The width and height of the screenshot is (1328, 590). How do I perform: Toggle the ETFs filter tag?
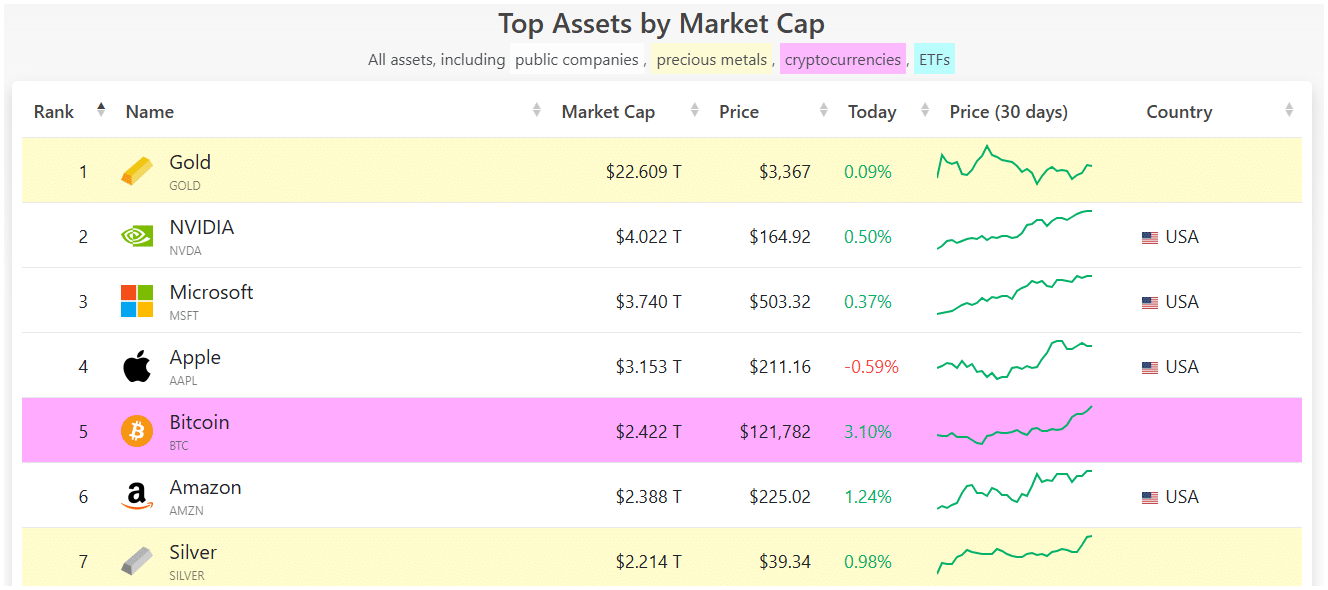(934, 59)
